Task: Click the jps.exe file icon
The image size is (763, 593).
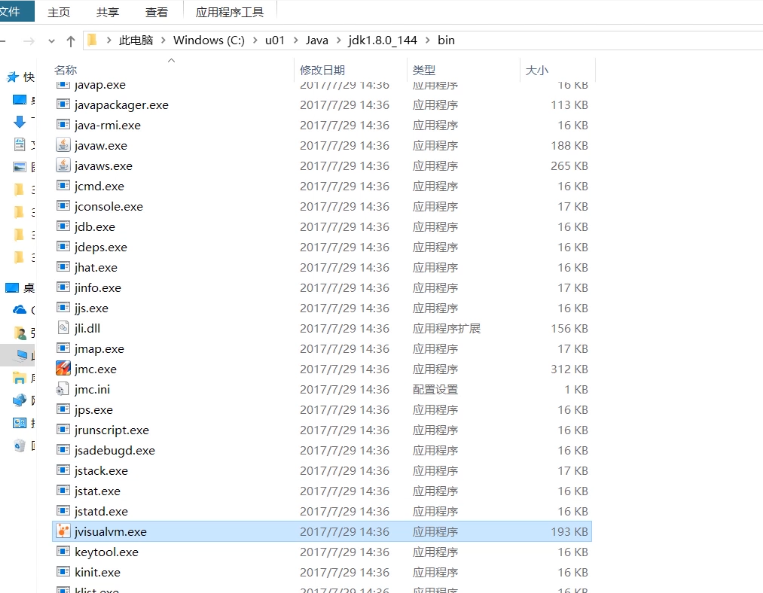Action: point(63,409)
